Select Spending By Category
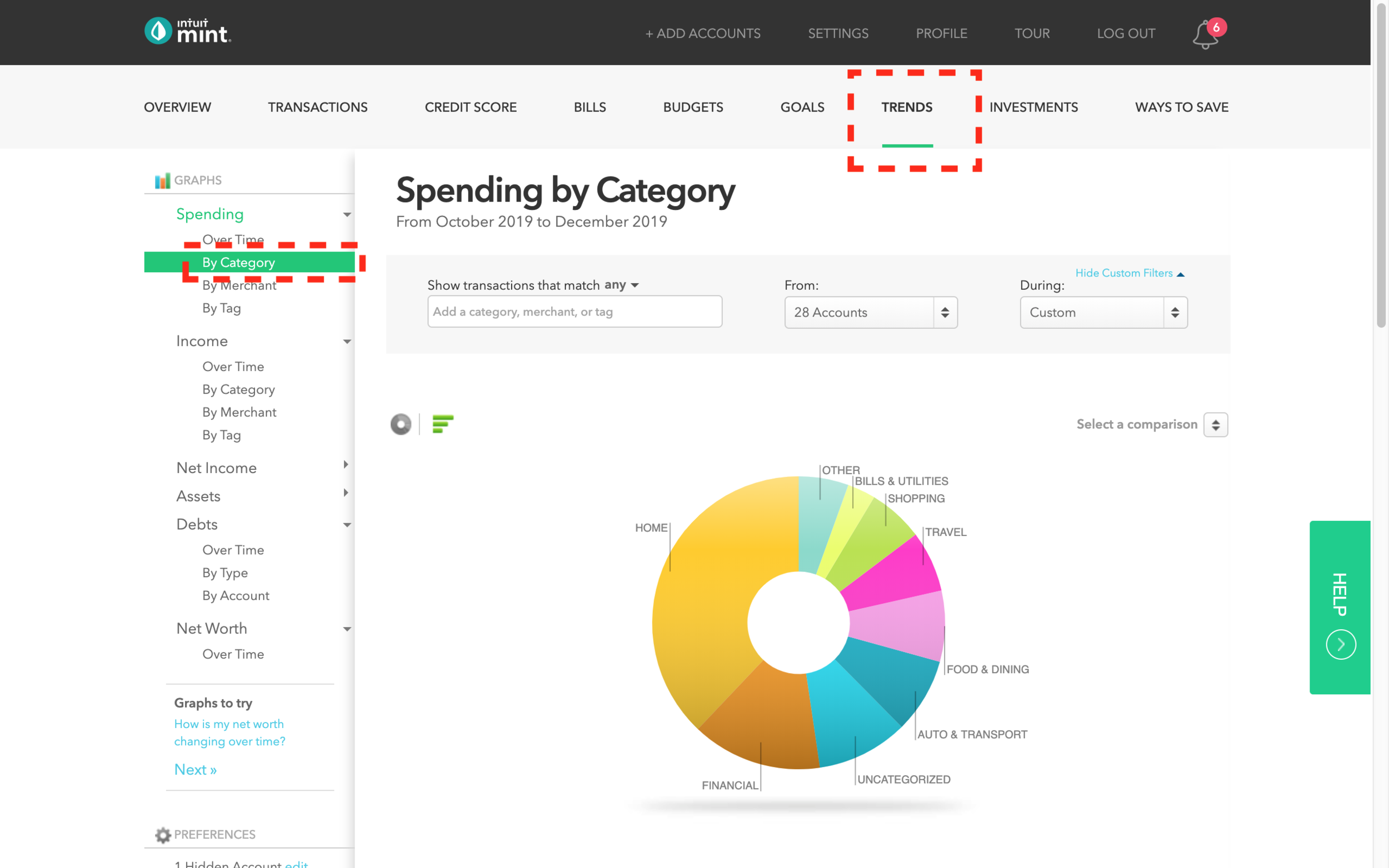Viewport: 1389px width, 868px height. click(249, 262)
